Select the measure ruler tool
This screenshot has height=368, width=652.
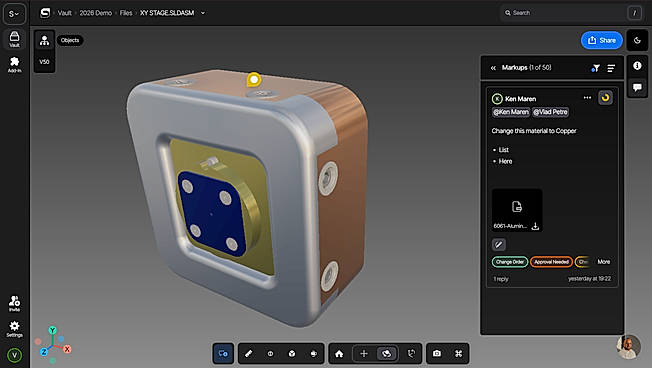tap(249, 353)
